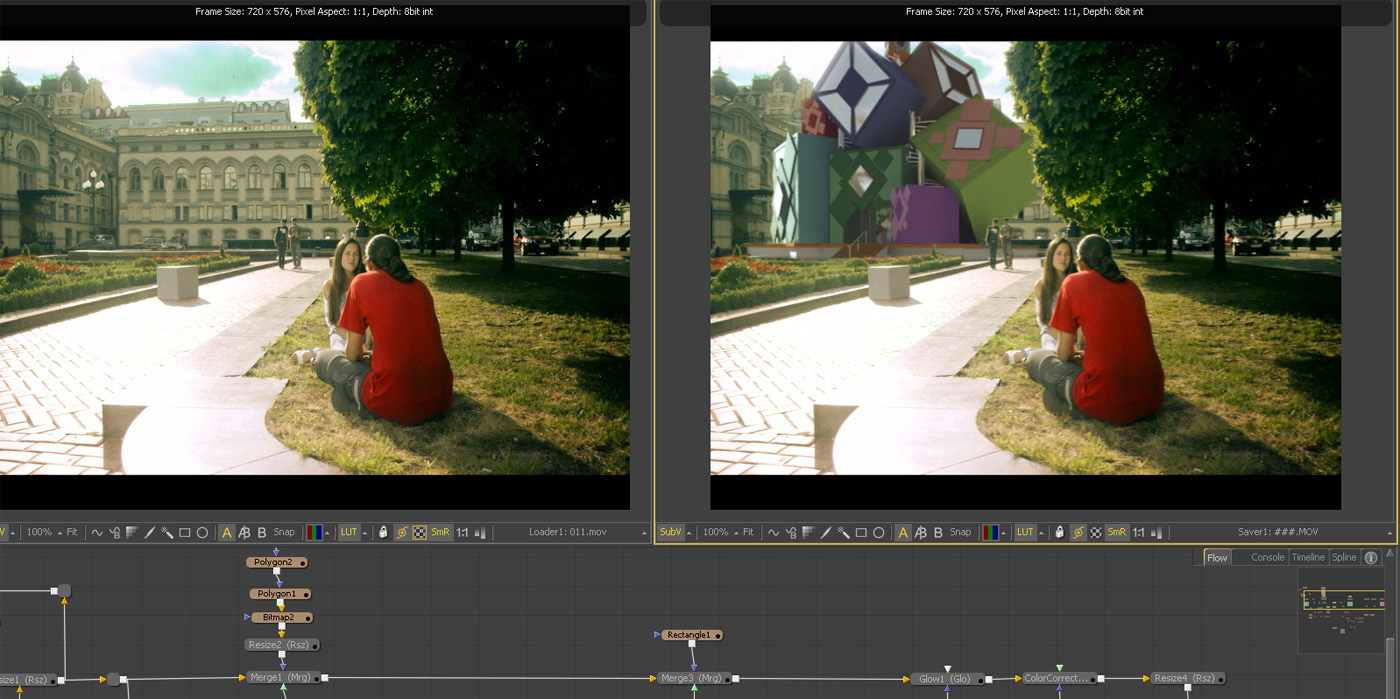Toggle checkerboard transparency in right viewer
The image size is (1400, 699).
(1095, 533)
